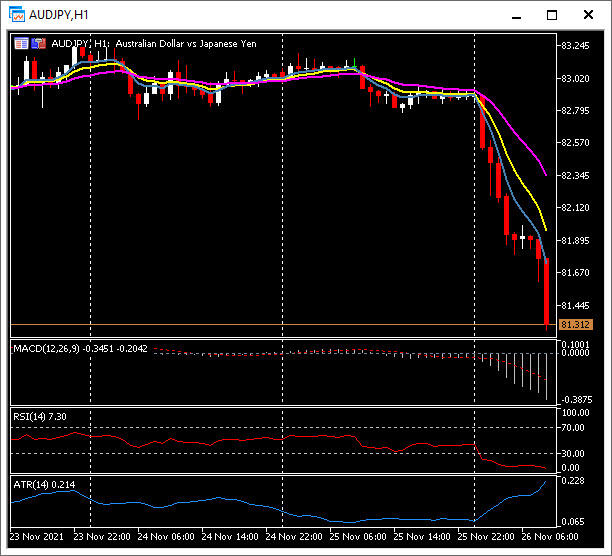Screen dimensions: 612x556
Task: Click the 82.120 price scale value
Action: (575, 208)
